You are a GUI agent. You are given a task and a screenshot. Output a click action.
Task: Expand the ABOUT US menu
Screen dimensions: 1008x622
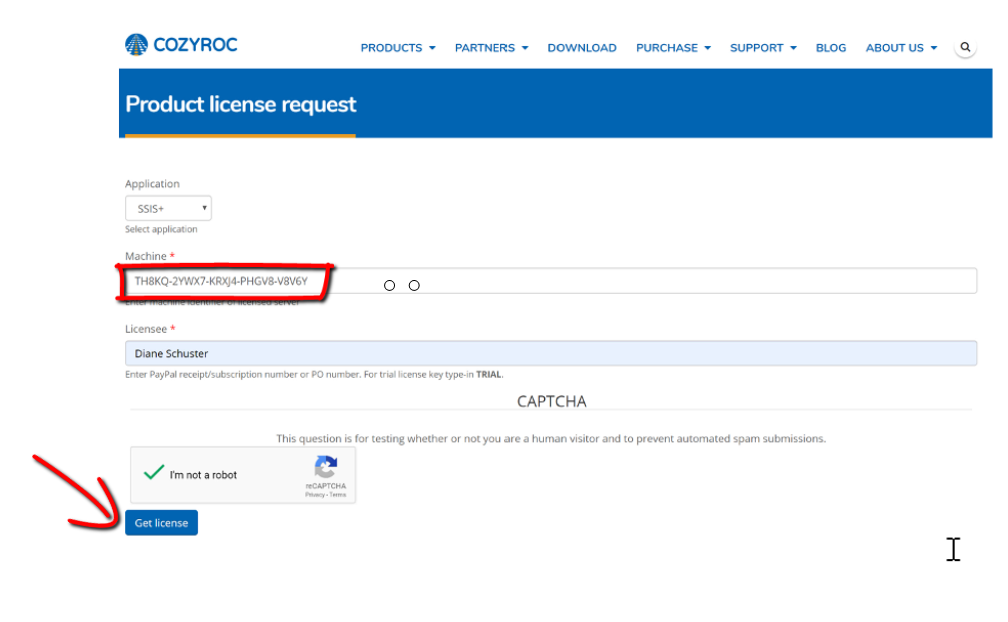(901, 48)
